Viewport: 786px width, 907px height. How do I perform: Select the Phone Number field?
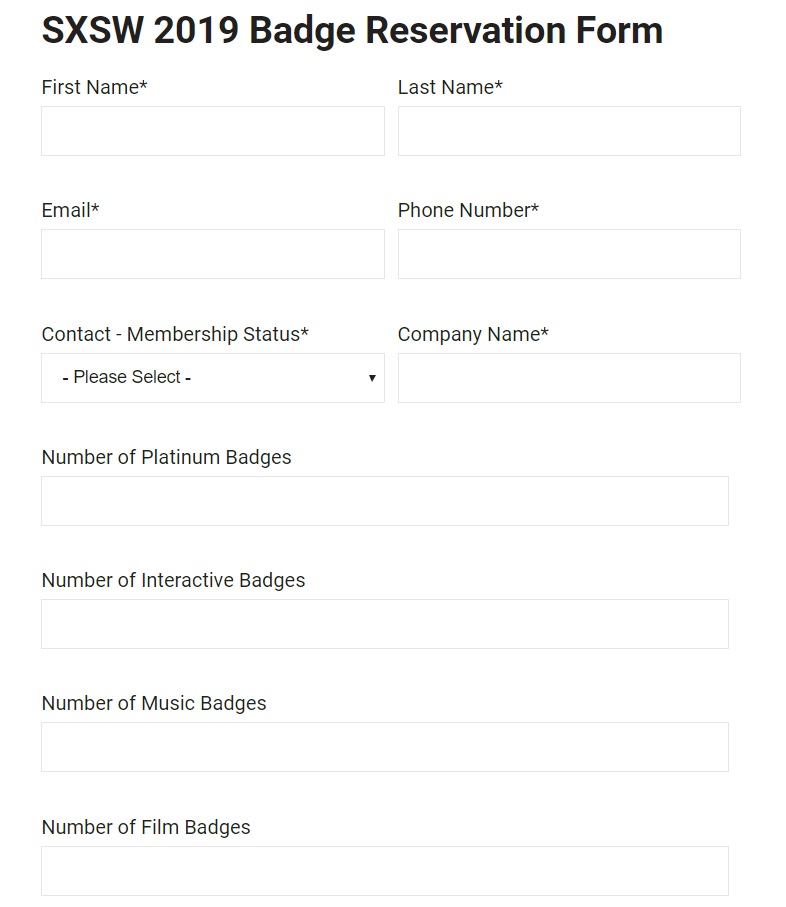tap(569, 254)
